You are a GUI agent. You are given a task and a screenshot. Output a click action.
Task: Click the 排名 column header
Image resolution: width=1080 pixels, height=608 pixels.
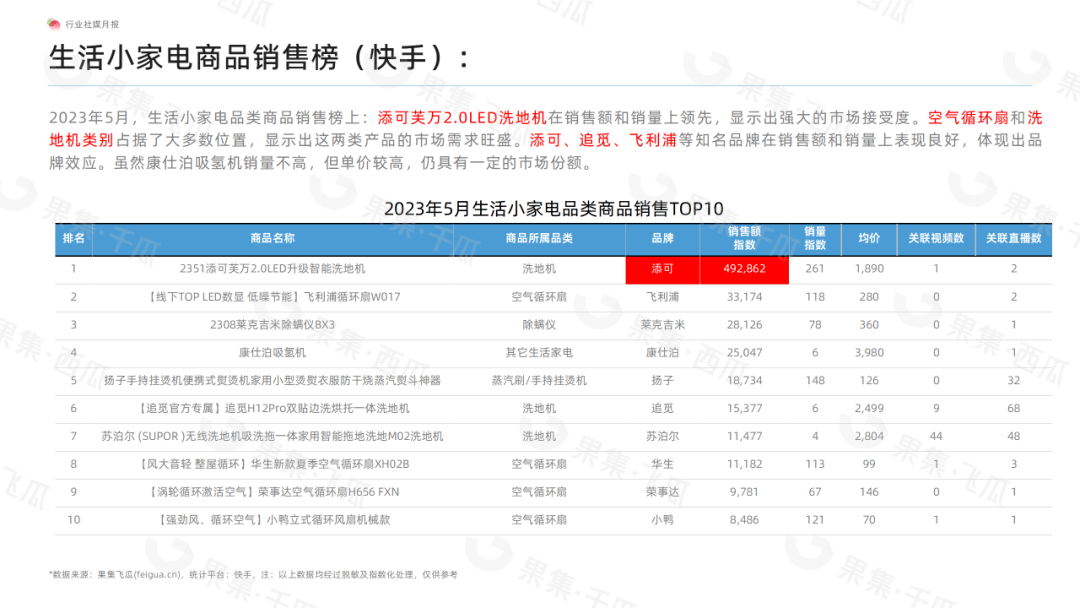pyautogui.click(x=74, y=238)
